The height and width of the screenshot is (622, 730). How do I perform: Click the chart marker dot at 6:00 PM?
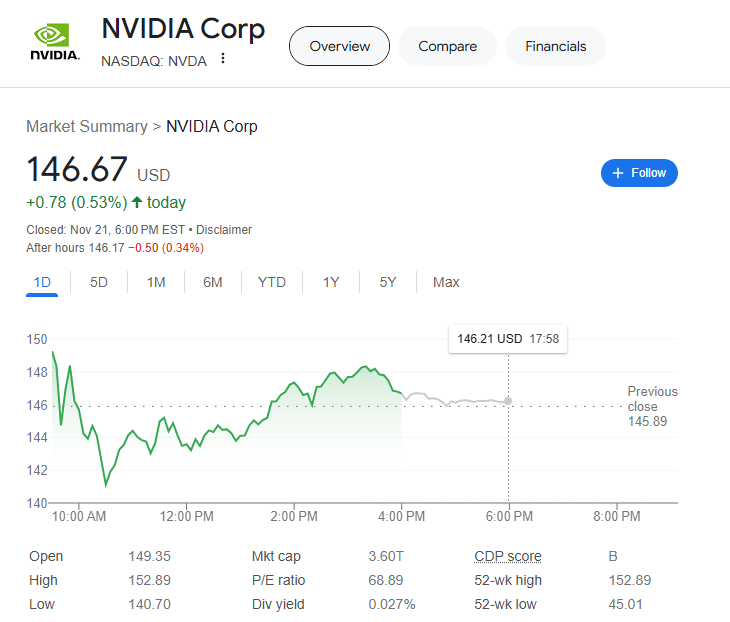(508, 401)
